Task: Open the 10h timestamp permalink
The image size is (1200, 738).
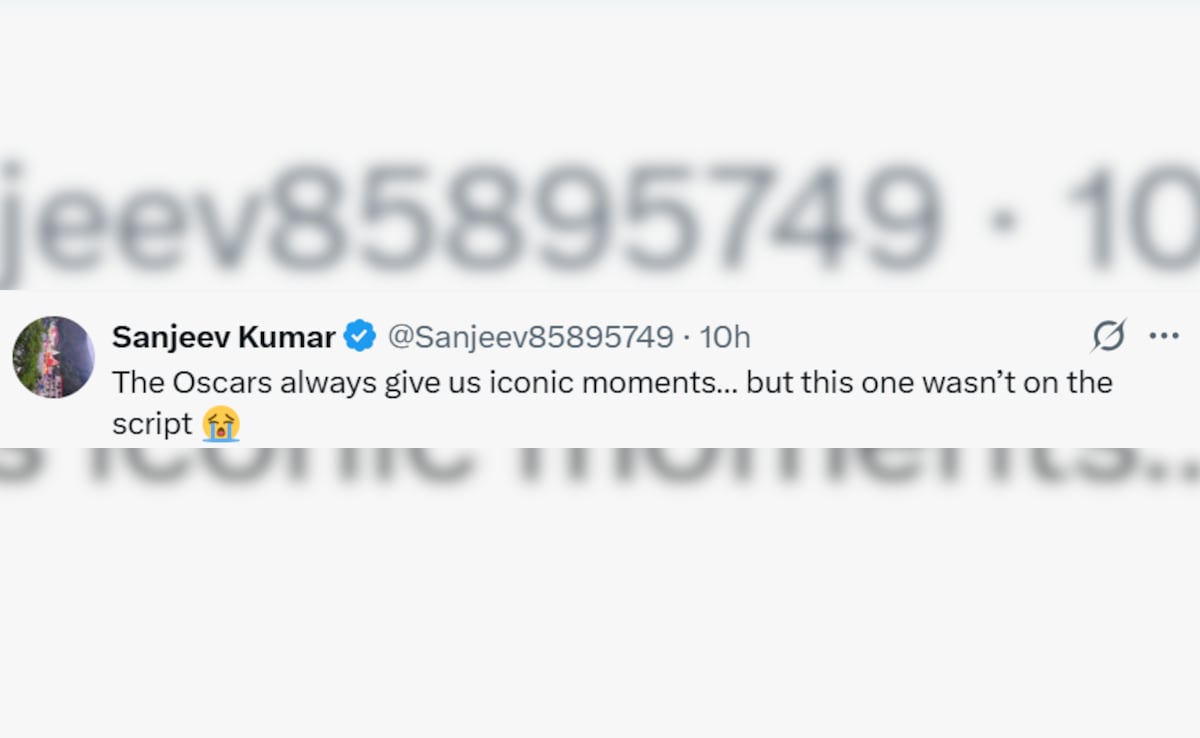Action: coord(725,337)
